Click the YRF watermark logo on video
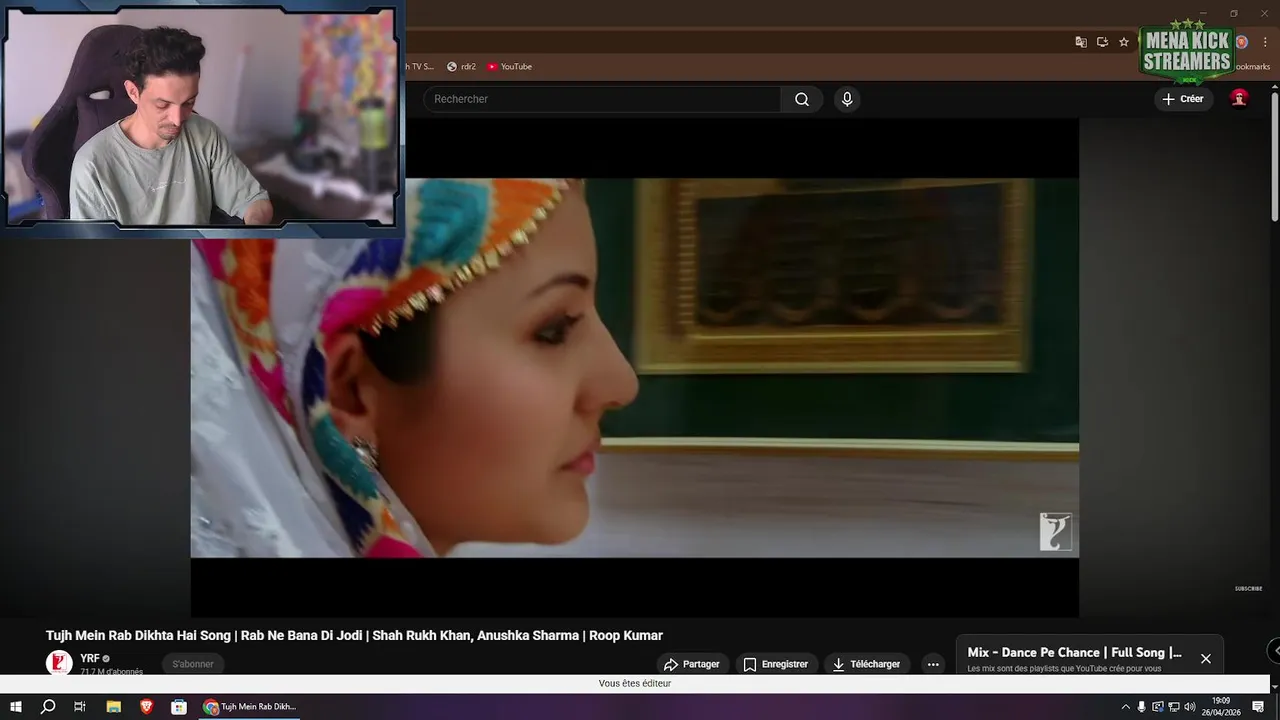Image resolution: width=1280 pixels, height=720 pixels. (x=1055, y=532)
